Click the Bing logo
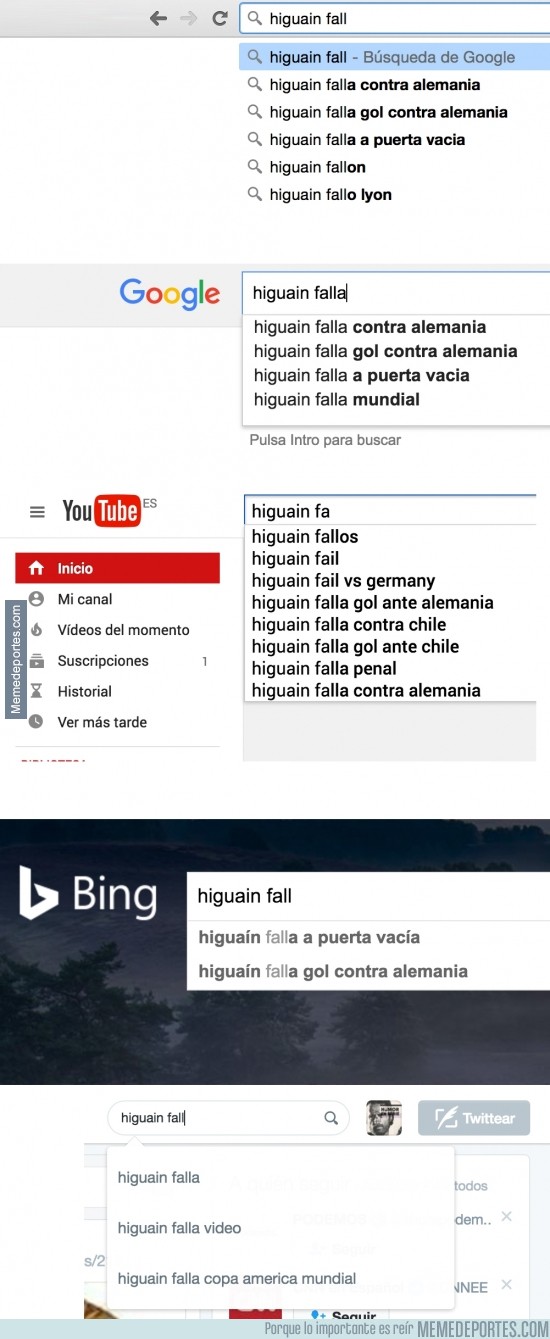 click(x=88, y=893)
